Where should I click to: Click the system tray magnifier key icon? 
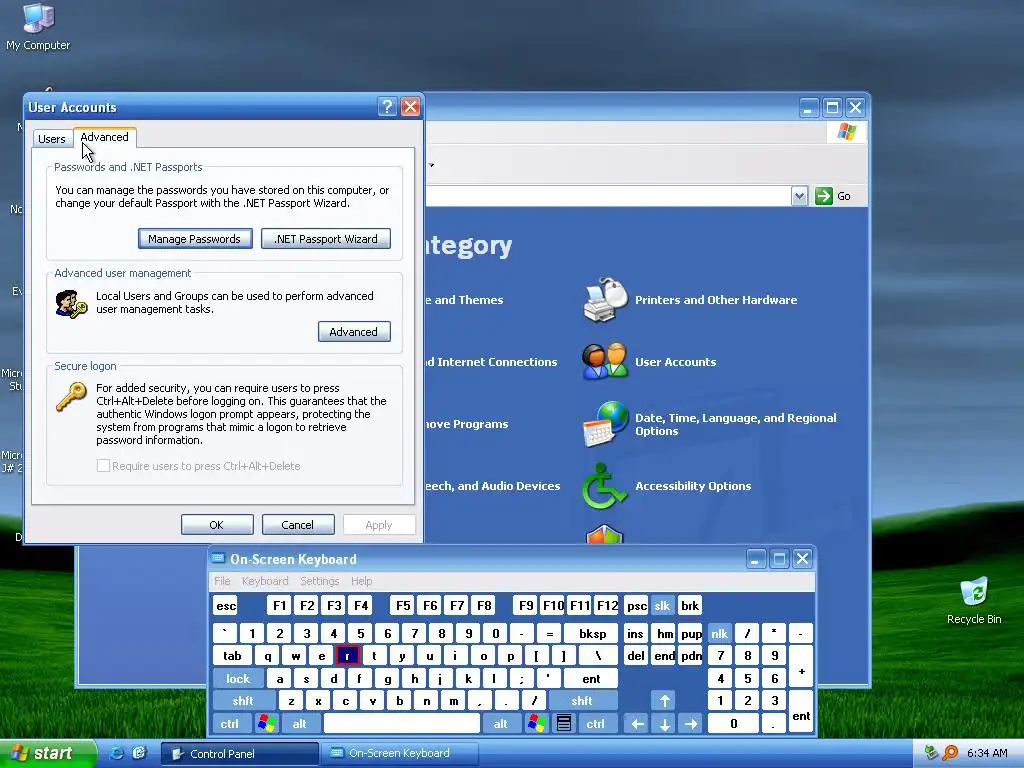coord(951,753)
